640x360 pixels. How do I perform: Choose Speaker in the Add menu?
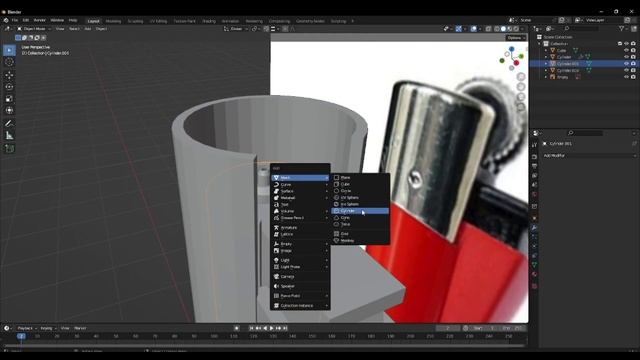300,286
